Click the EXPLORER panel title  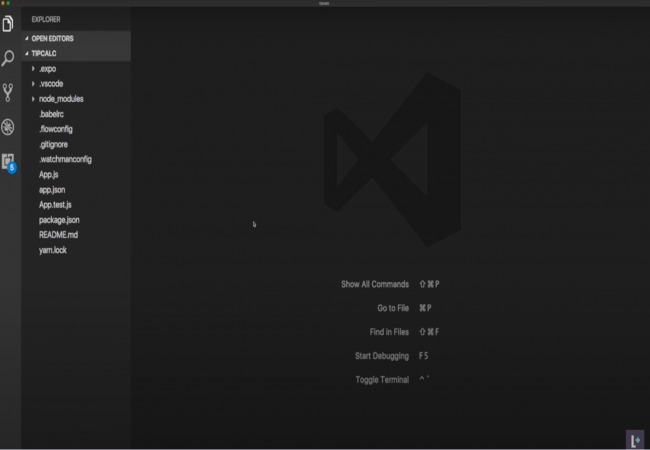(x=46, y=19)
